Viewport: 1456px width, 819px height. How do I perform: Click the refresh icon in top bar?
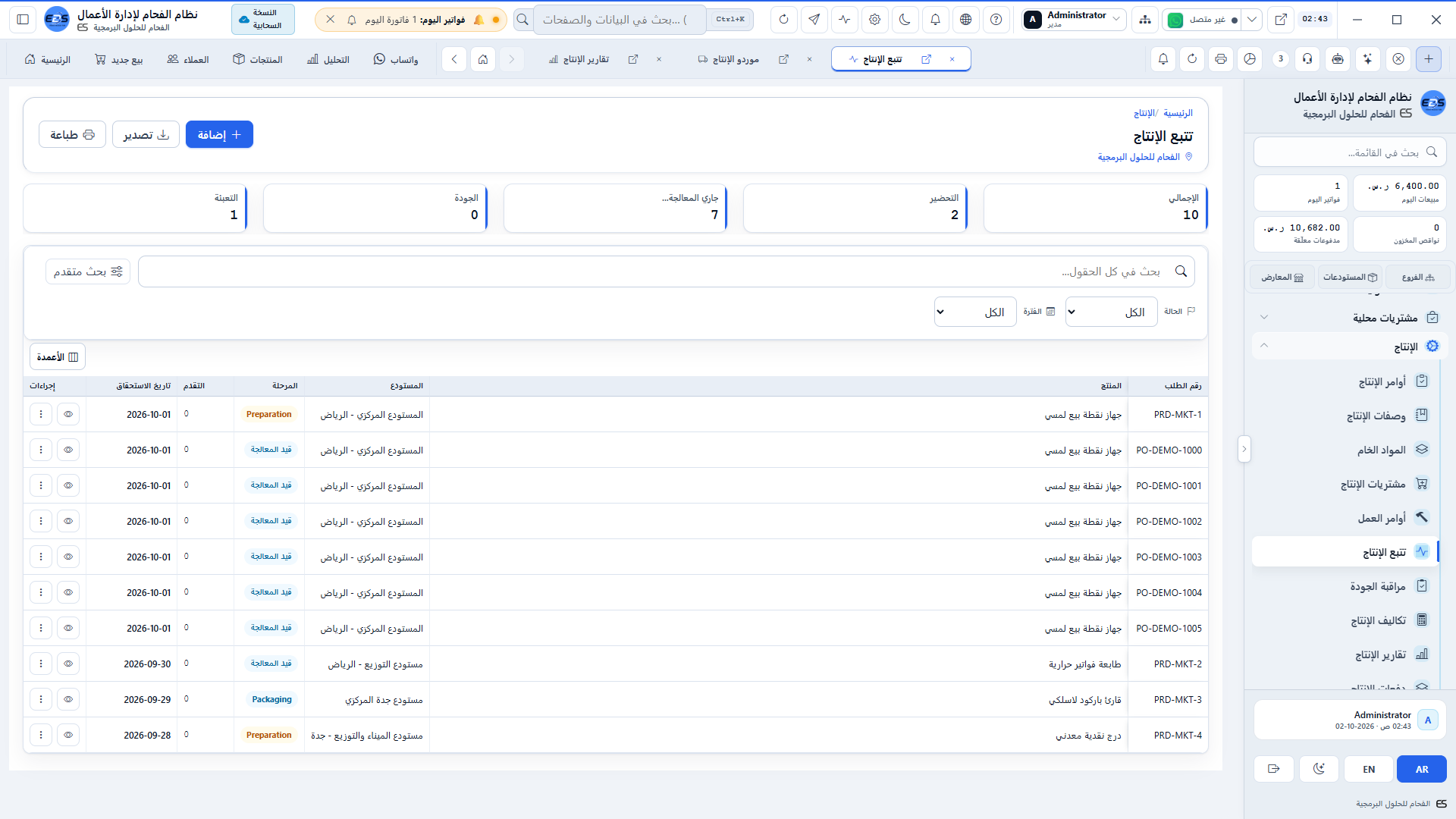pyautogui.click(x=784, y=20)
